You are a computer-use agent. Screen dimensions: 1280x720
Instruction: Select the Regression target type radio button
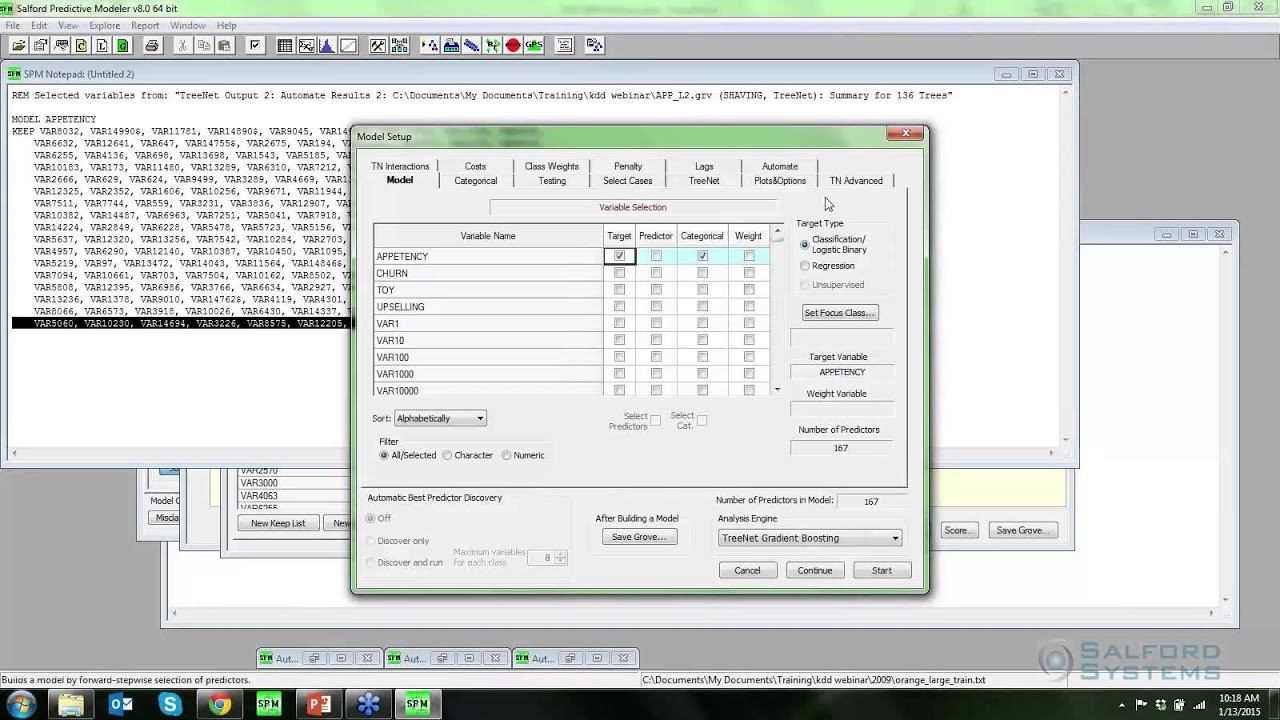[x=805, y=266]
